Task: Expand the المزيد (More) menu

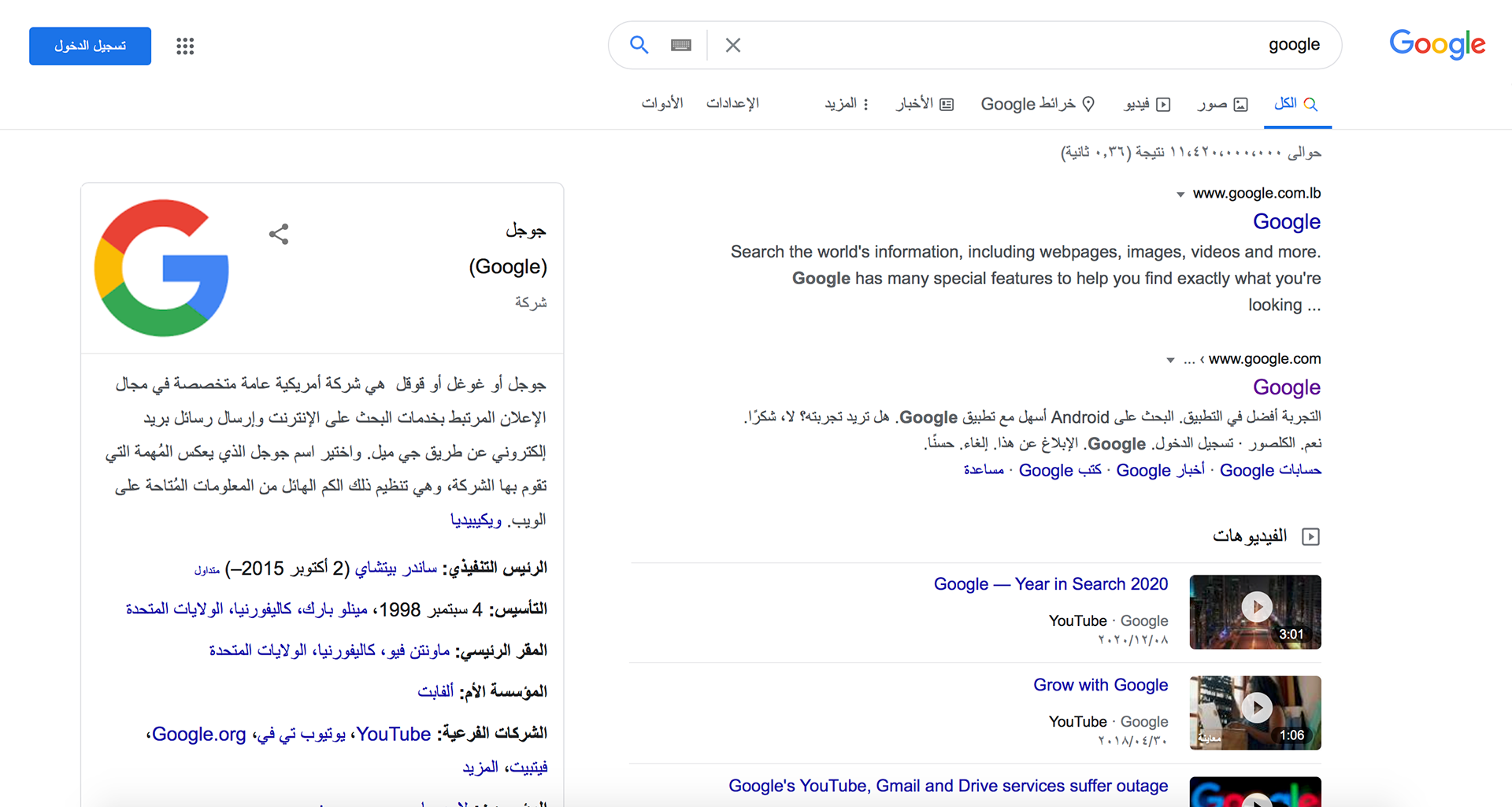Action: [x=847, y=104]
